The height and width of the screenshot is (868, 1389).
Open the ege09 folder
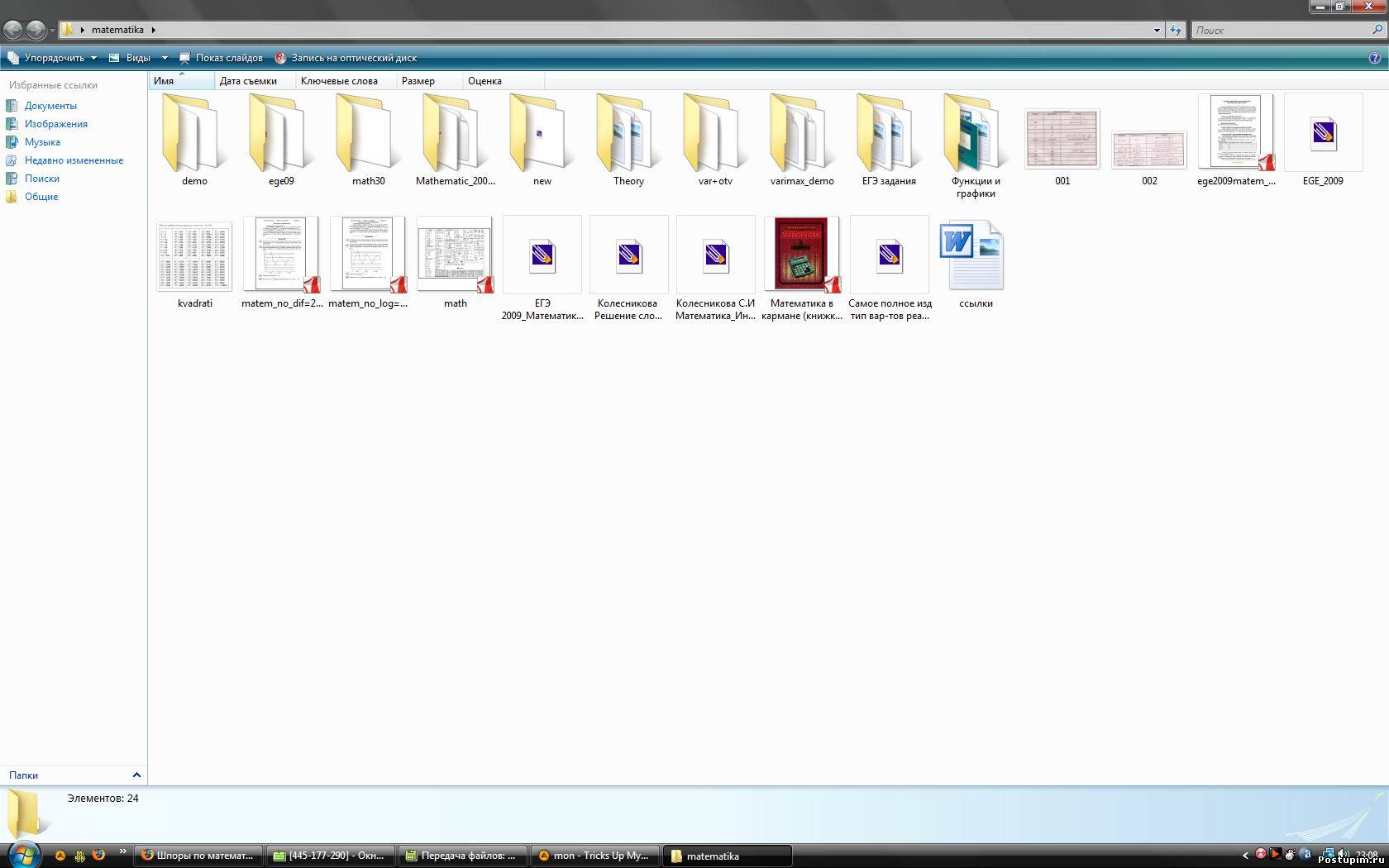[281, 135]
